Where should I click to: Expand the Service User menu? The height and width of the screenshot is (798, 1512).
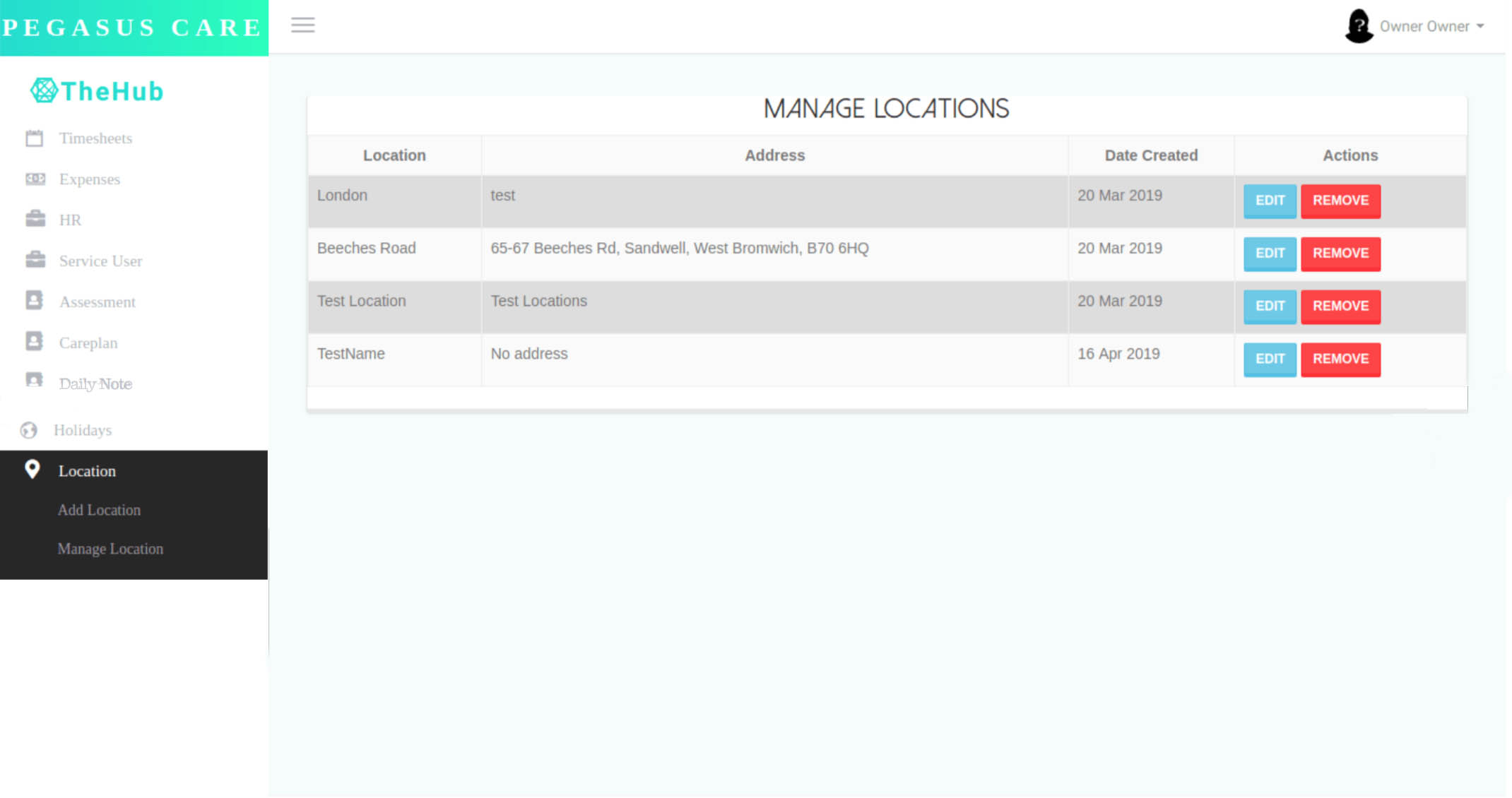(100, 261)
